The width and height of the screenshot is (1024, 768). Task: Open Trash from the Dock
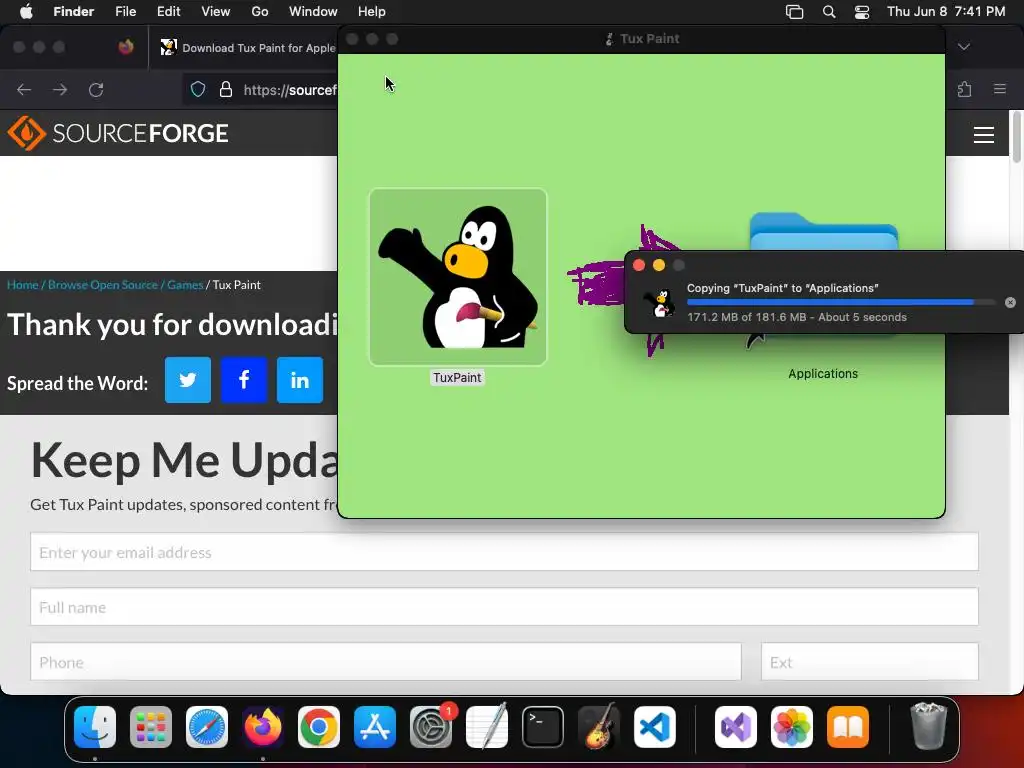(929, 726)
